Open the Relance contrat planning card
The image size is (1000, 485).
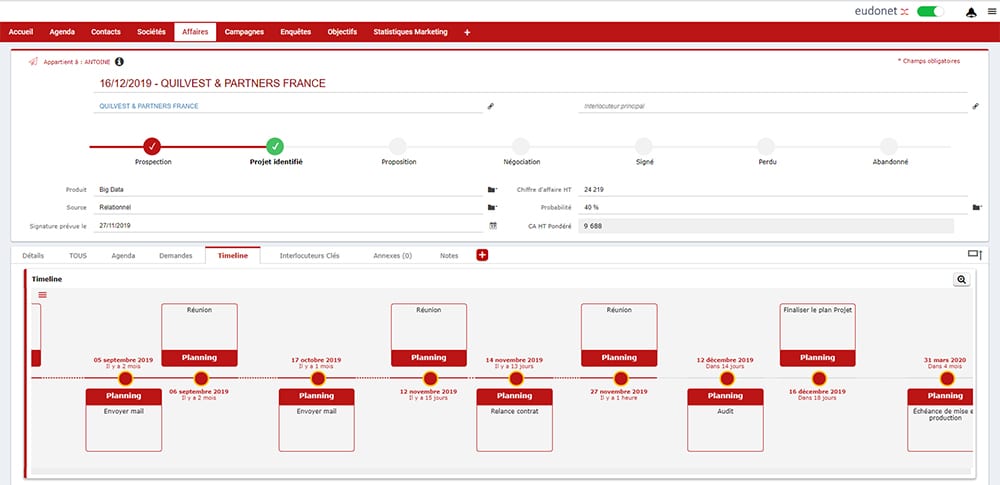tap(515, 420)
